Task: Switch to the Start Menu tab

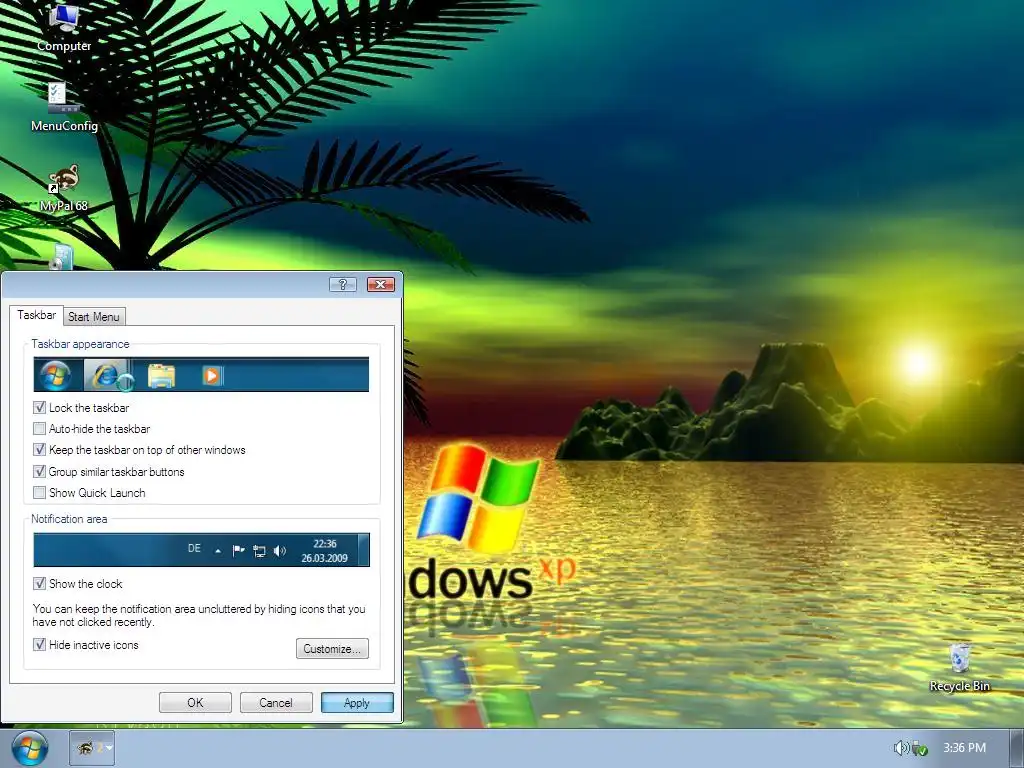Action: tap(93, 317)
